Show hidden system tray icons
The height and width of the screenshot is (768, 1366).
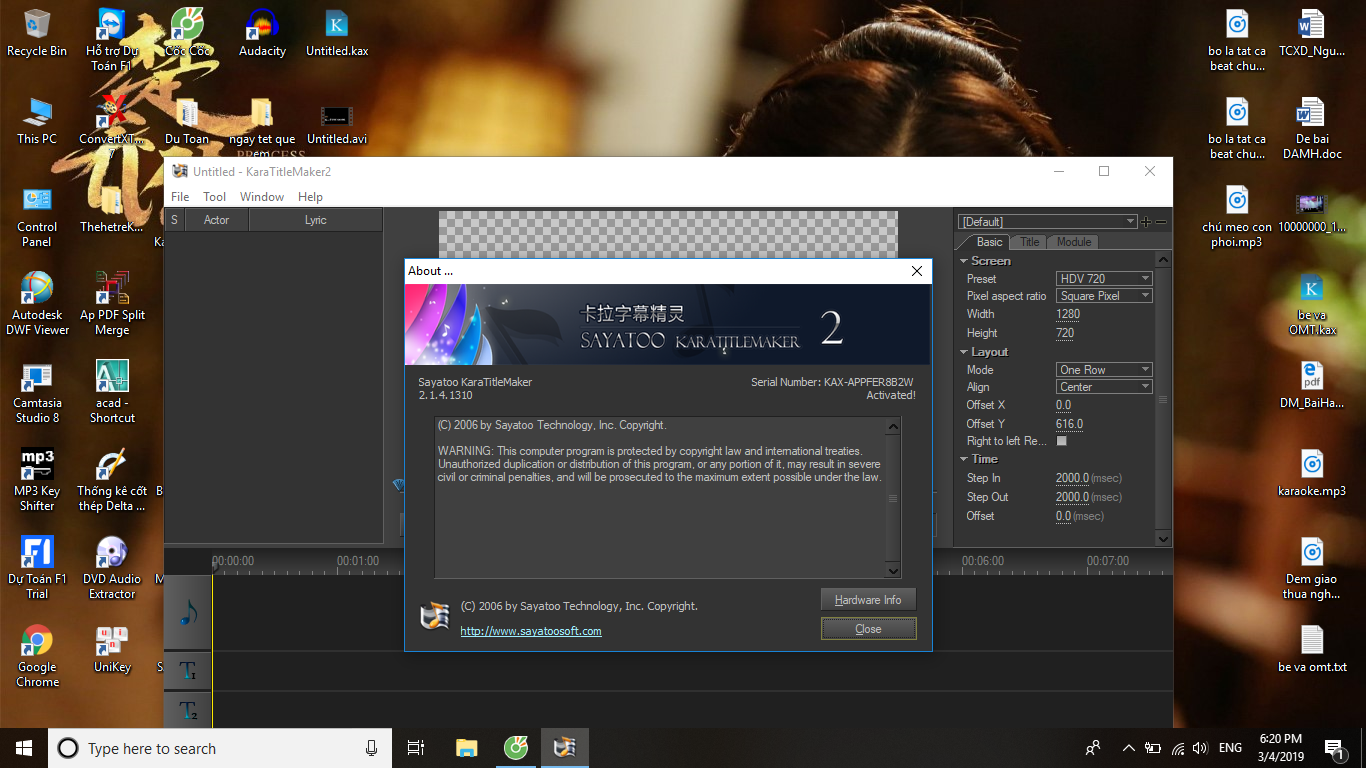[1129, 747]
